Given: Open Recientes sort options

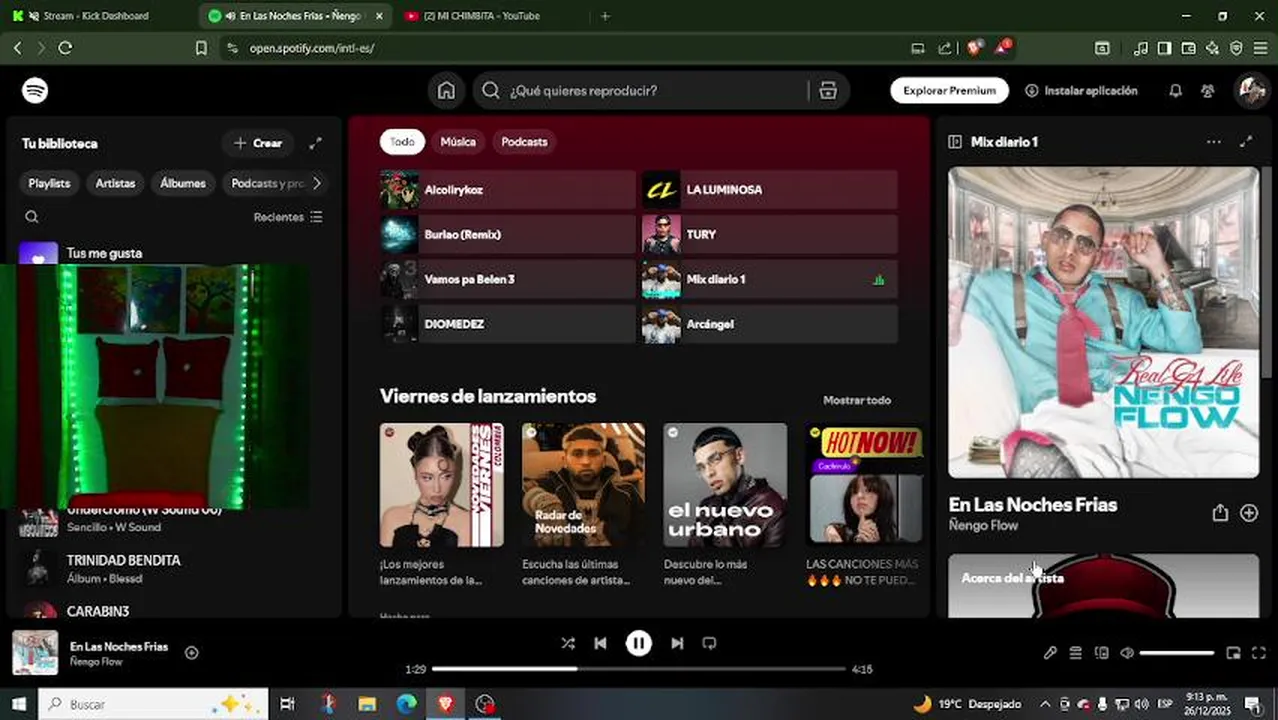Looking at the screenshot, I should (288, 217).
